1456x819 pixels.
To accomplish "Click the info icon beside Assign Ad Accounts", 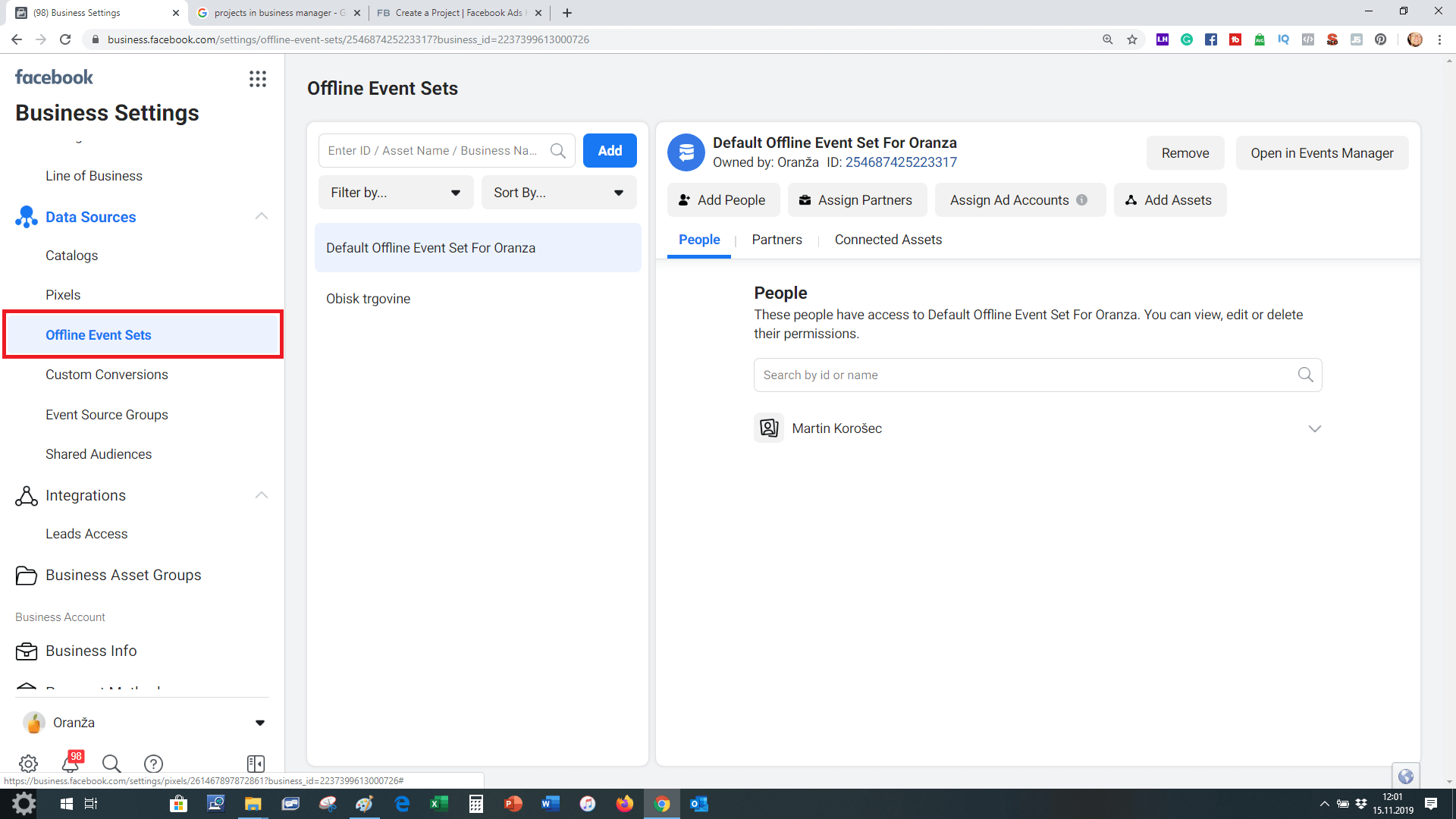I will tap(1082, 200).
